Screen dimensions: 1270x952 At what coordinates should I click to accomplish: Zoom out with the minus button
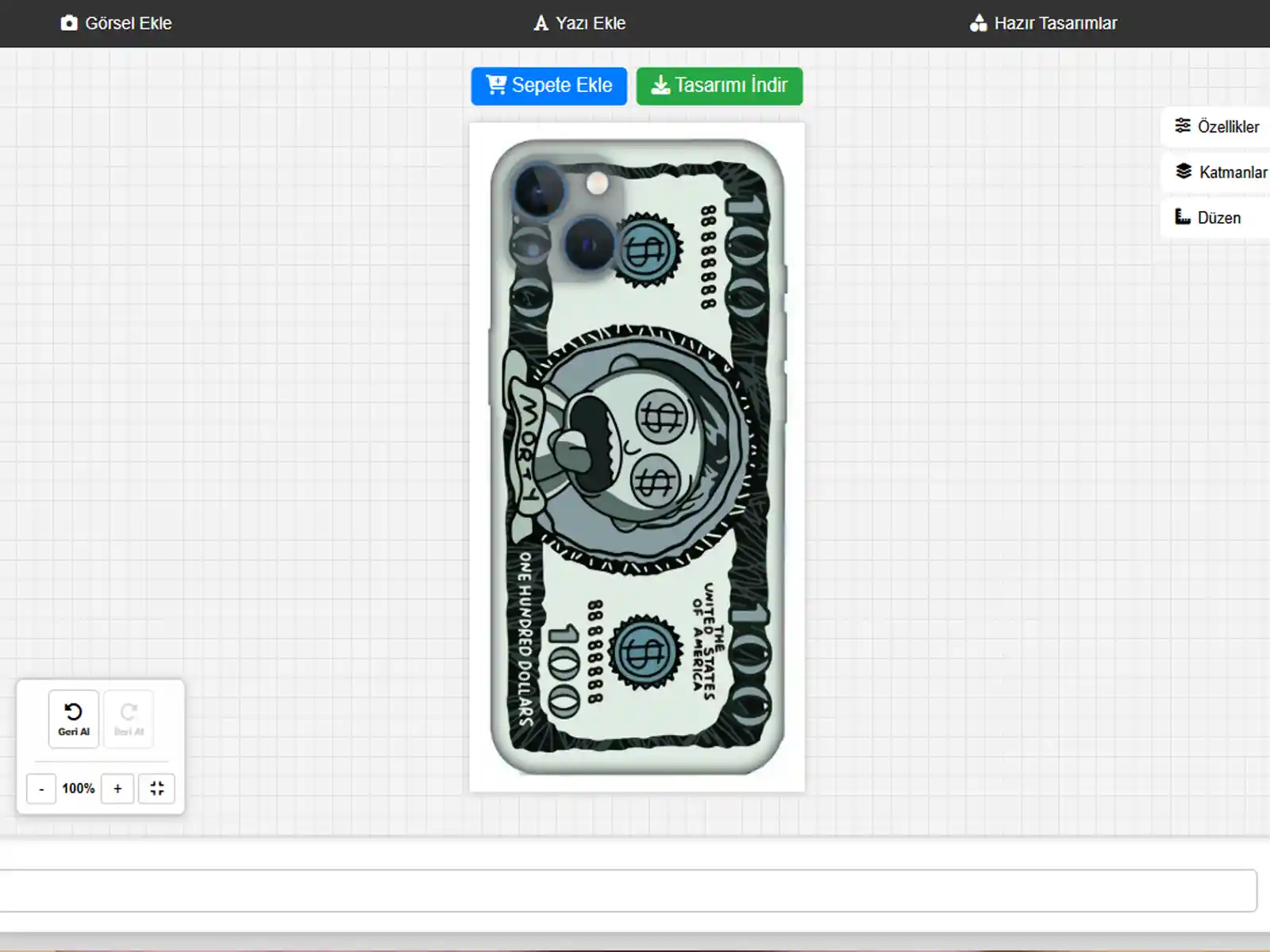click(x=41, y=789)
